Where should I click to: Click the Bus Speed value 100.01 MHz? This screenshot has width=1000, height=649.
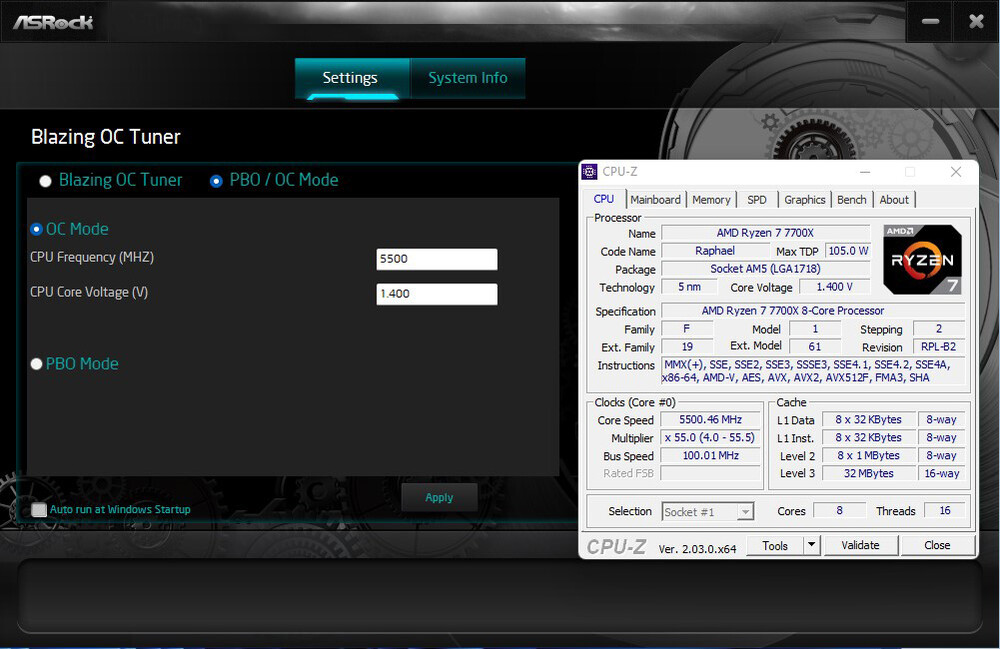coord(710,455)
